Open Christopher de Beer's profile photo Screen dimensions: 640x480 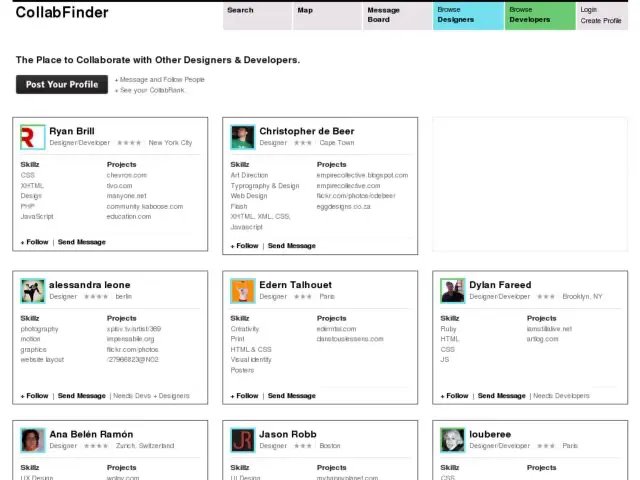point(242,137)
